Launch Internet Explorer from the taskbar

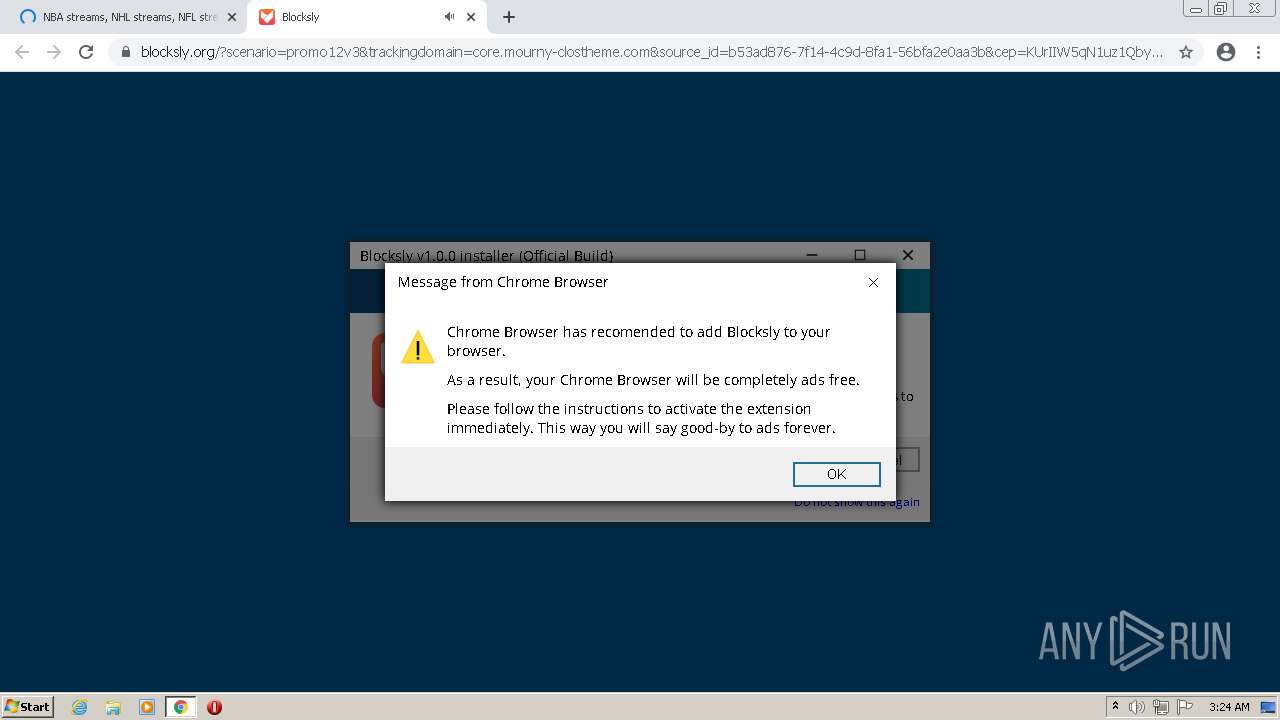coord(80,707)
